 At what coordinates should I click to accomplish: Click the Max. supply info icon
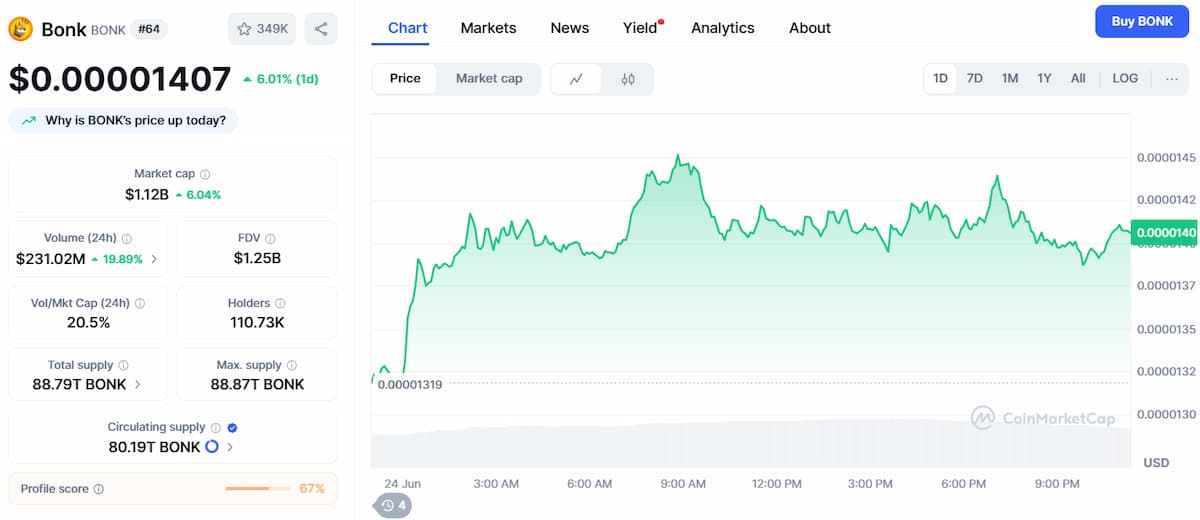[x=292, y=366]
